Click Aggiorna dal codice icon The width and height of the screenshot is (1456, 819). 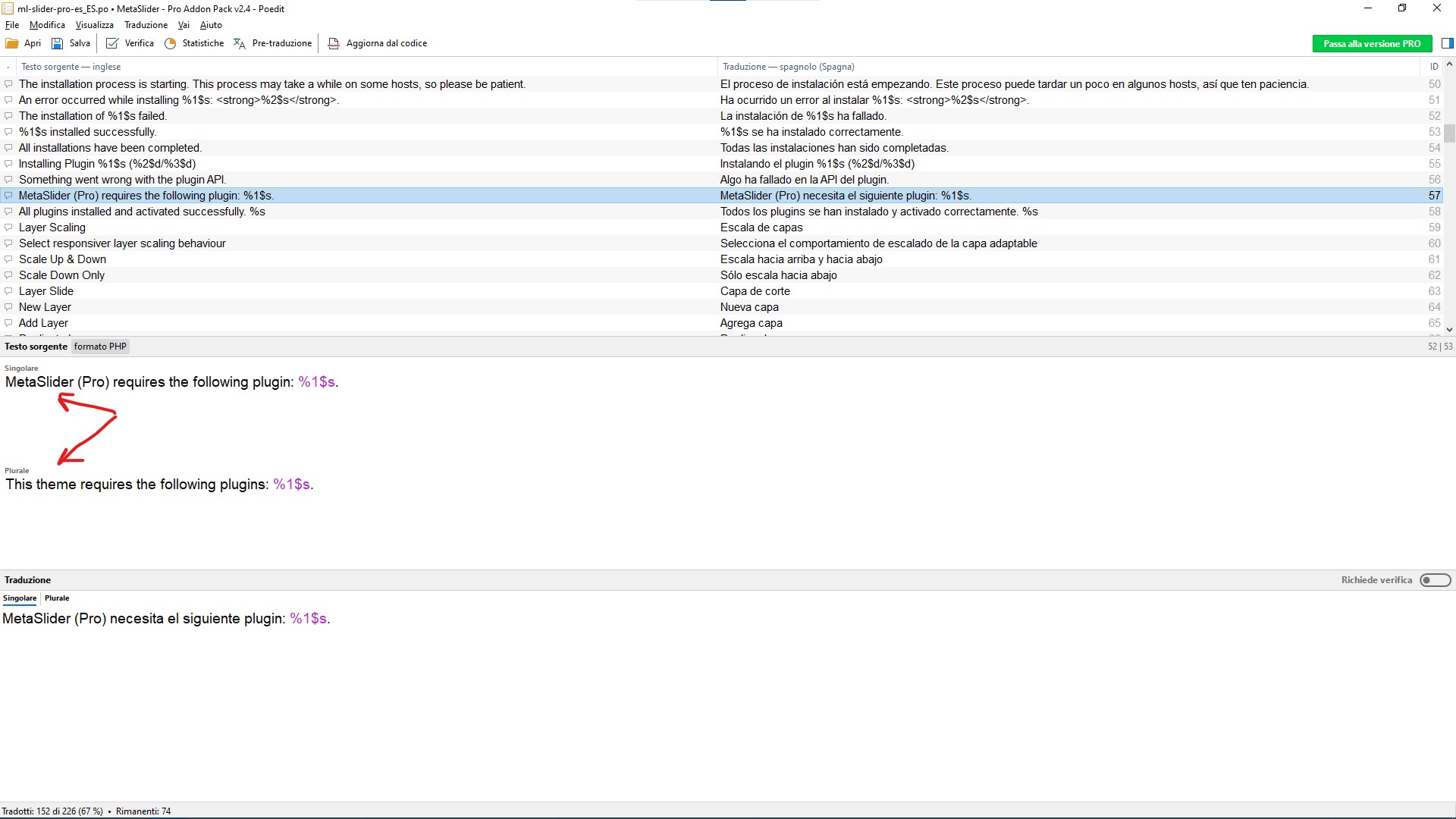333,43
